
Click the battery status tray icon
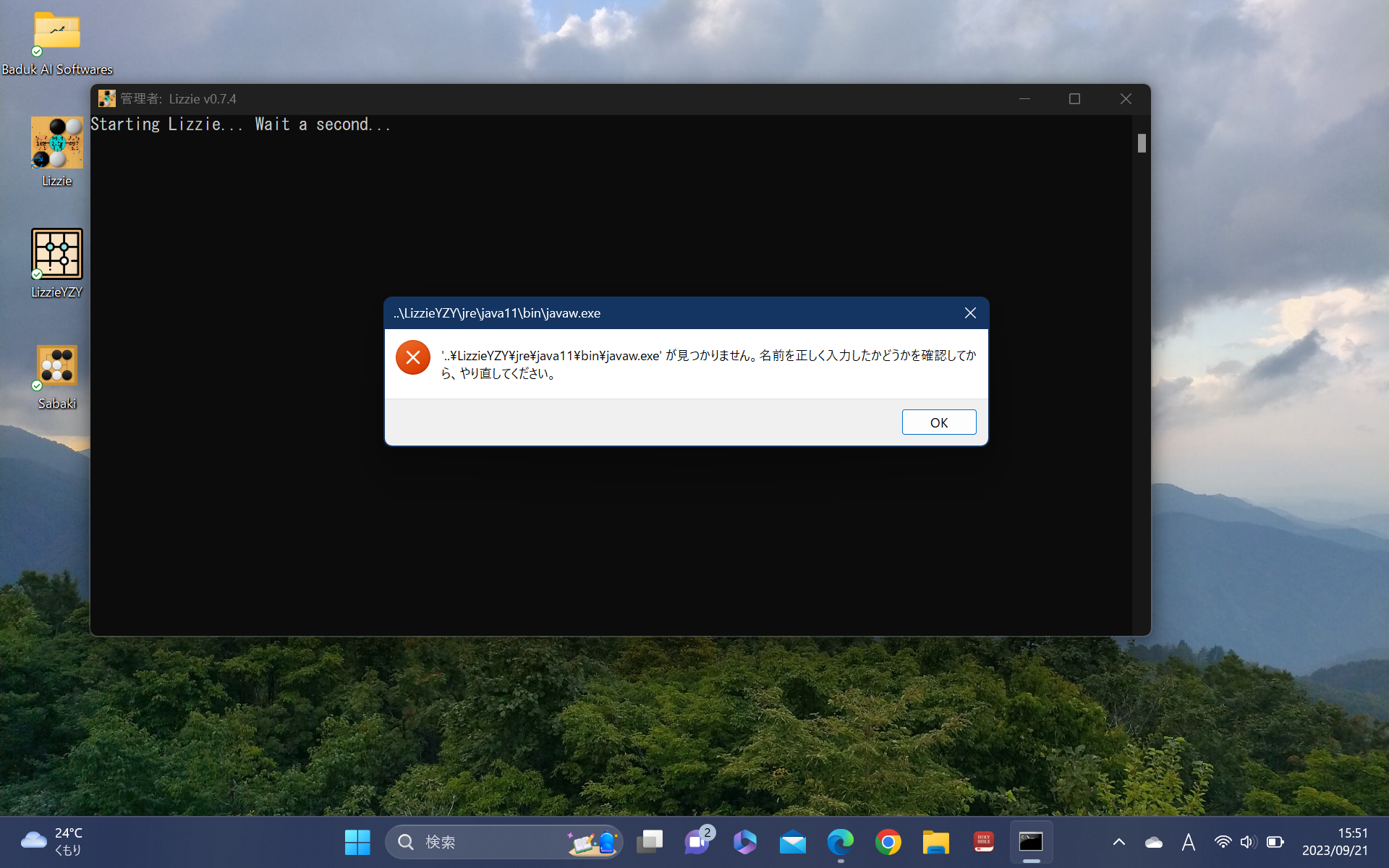click(x=1275, y=842)
